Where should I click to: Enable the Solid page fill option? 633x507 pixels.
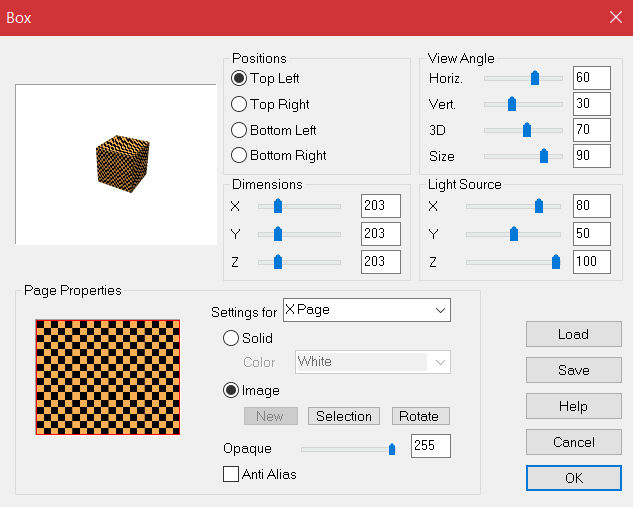[x=231, y=338]
